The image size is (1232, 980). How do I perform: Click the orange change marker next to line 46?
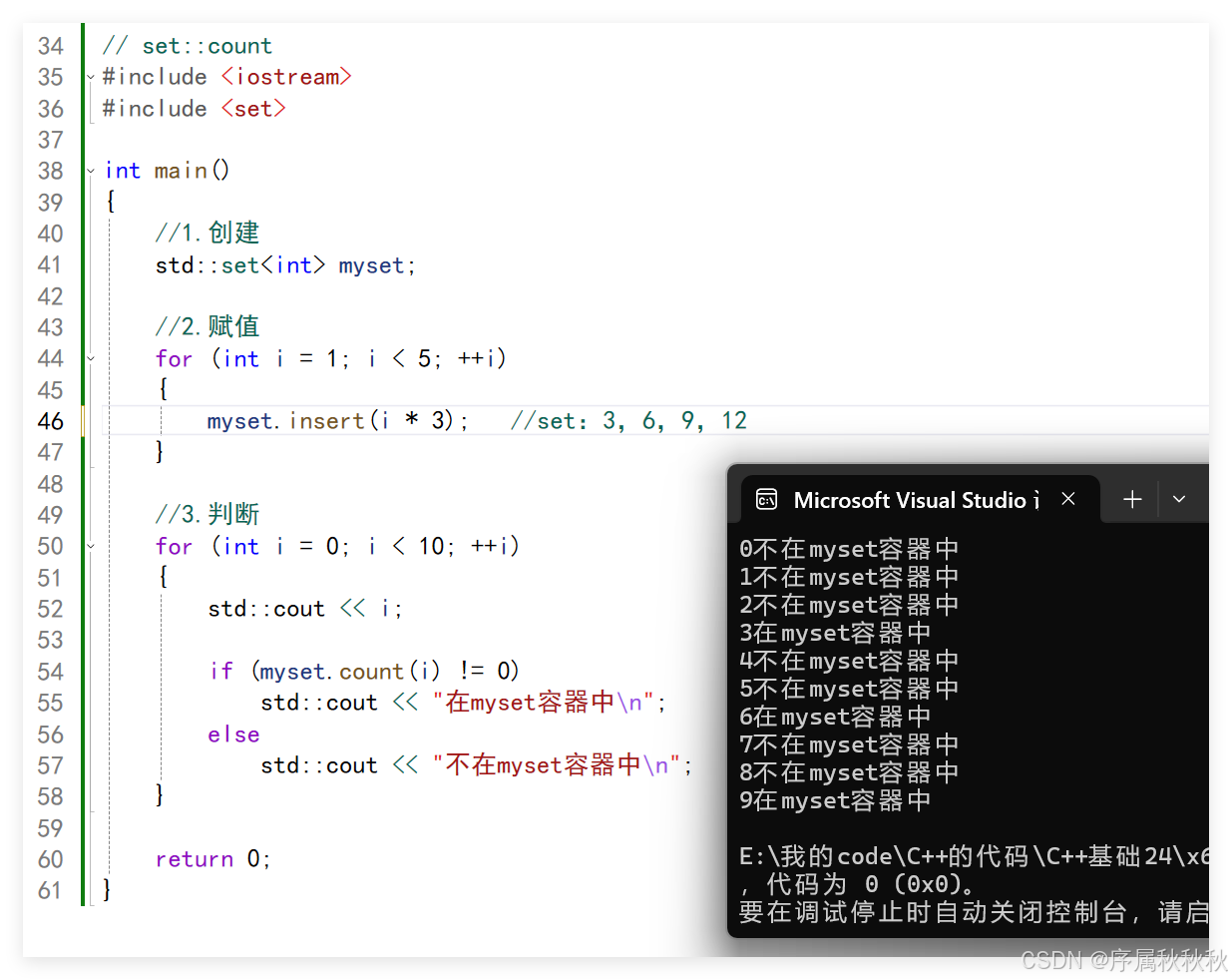click(82, 420)
